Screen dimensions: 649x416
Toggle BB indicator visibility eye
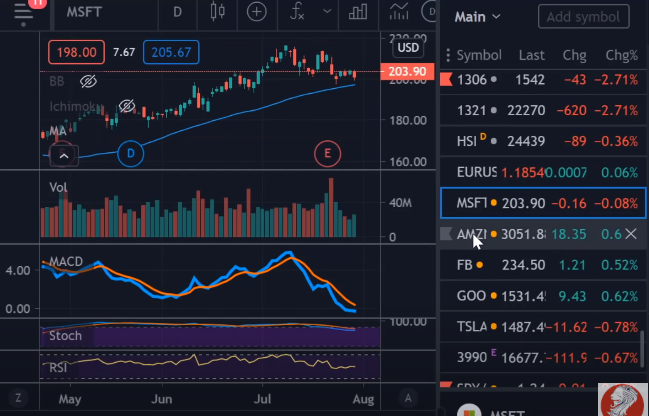coord(88,82)
